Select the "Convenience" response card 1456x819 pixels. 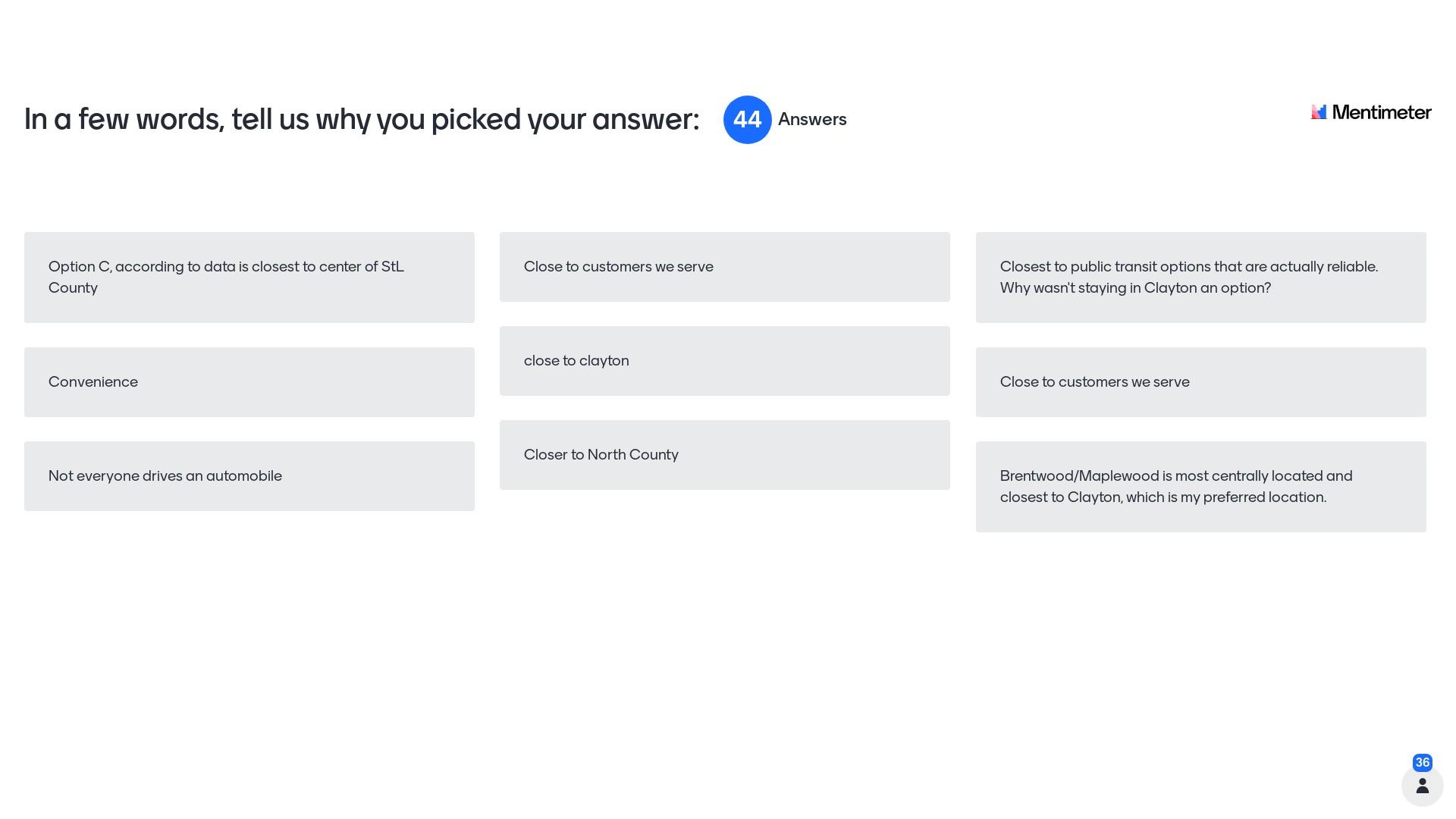tap(249, 382)
